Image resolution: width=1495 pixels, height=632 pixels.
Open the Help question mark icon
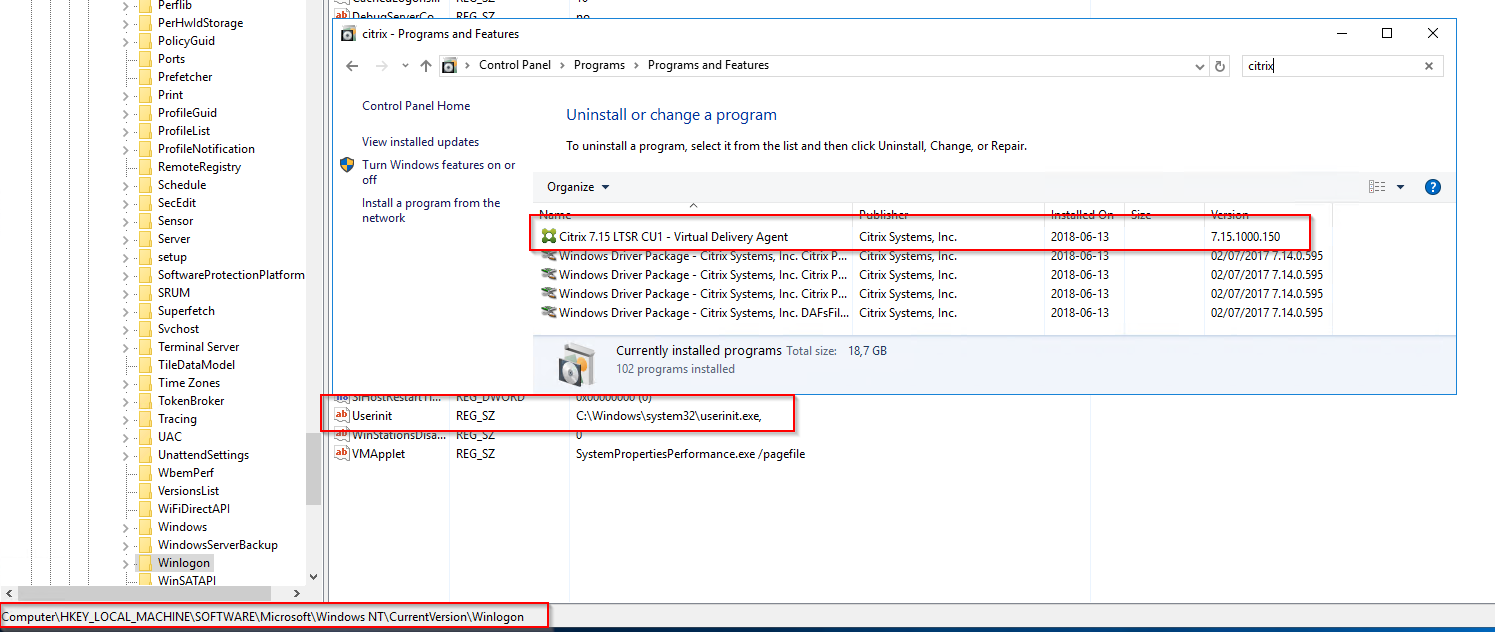coord(1432,187)
